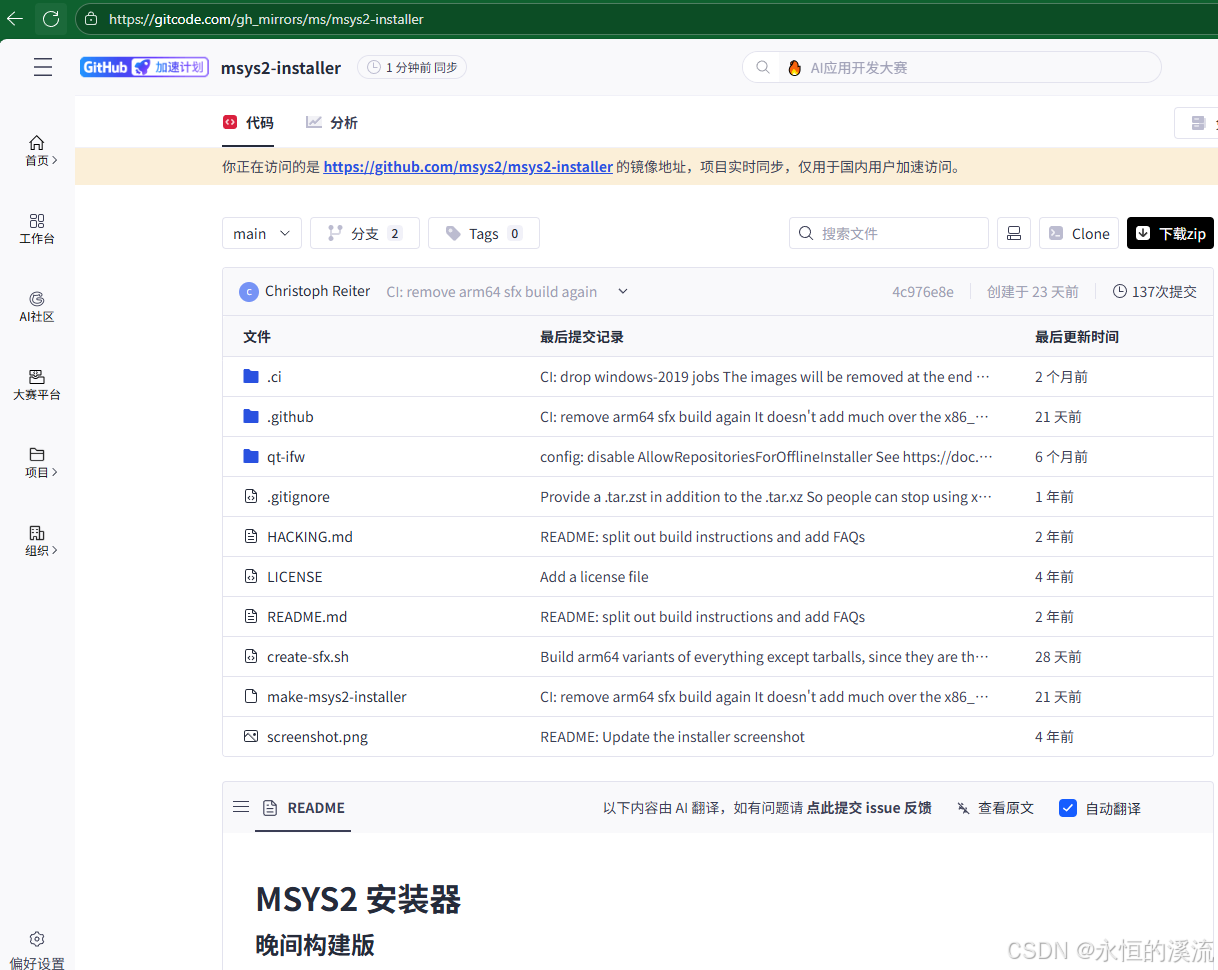This screenshot has width=1218, height=970.
Task: Click the msys2-installer repository title
Action: click(281, 68)
